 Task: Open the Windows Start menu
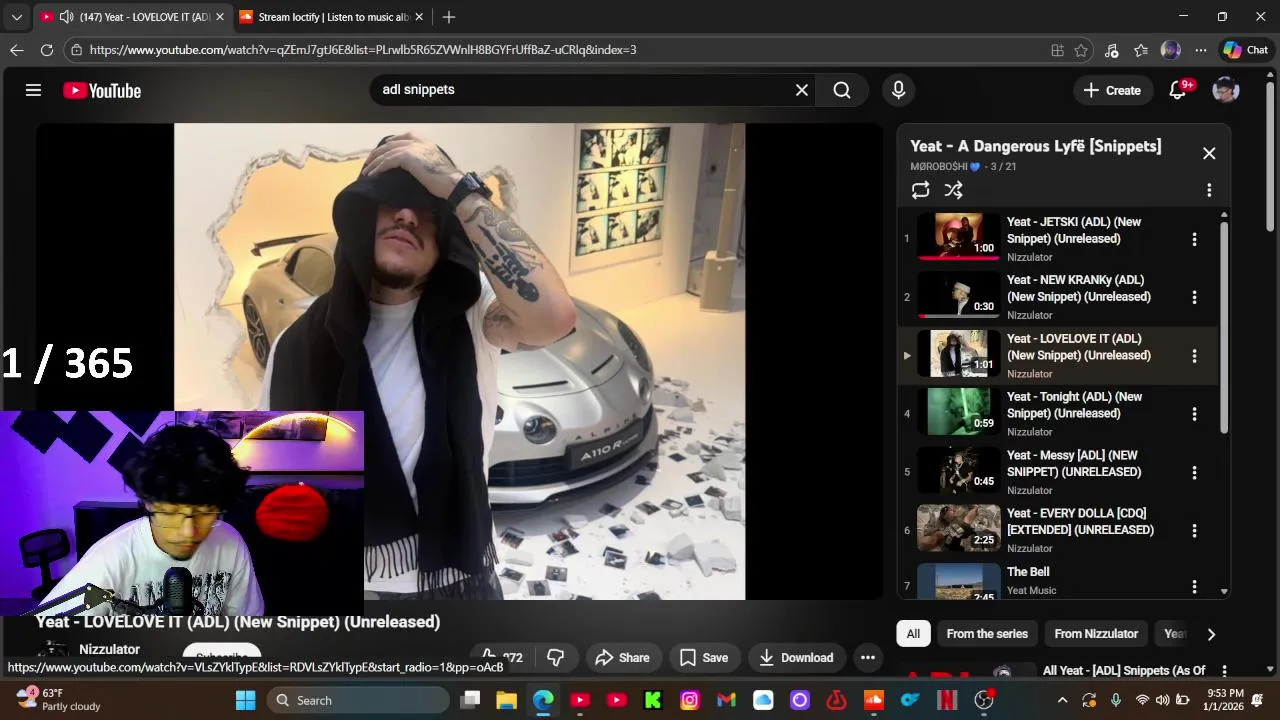click(245, 700)
